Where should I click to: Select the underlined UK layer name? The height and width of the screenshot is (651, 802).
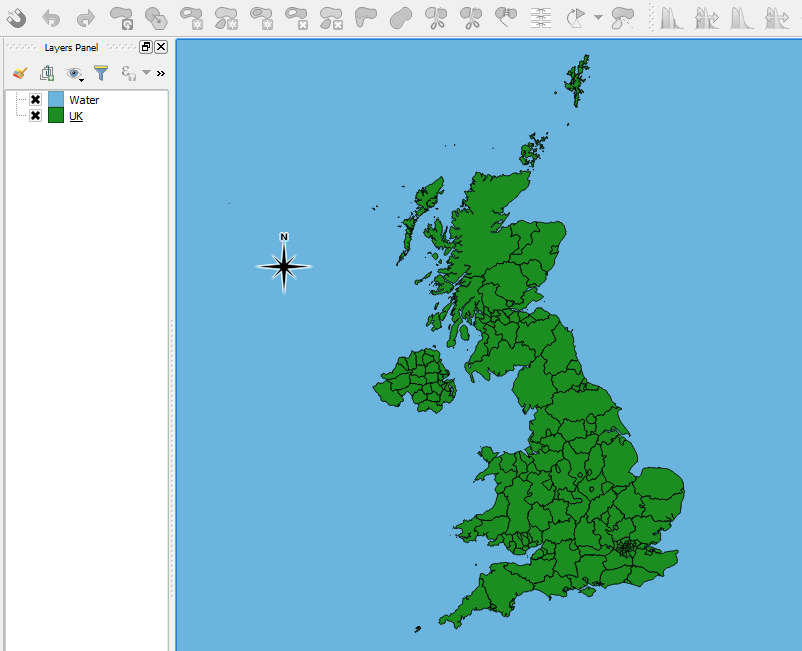point(75,116)
